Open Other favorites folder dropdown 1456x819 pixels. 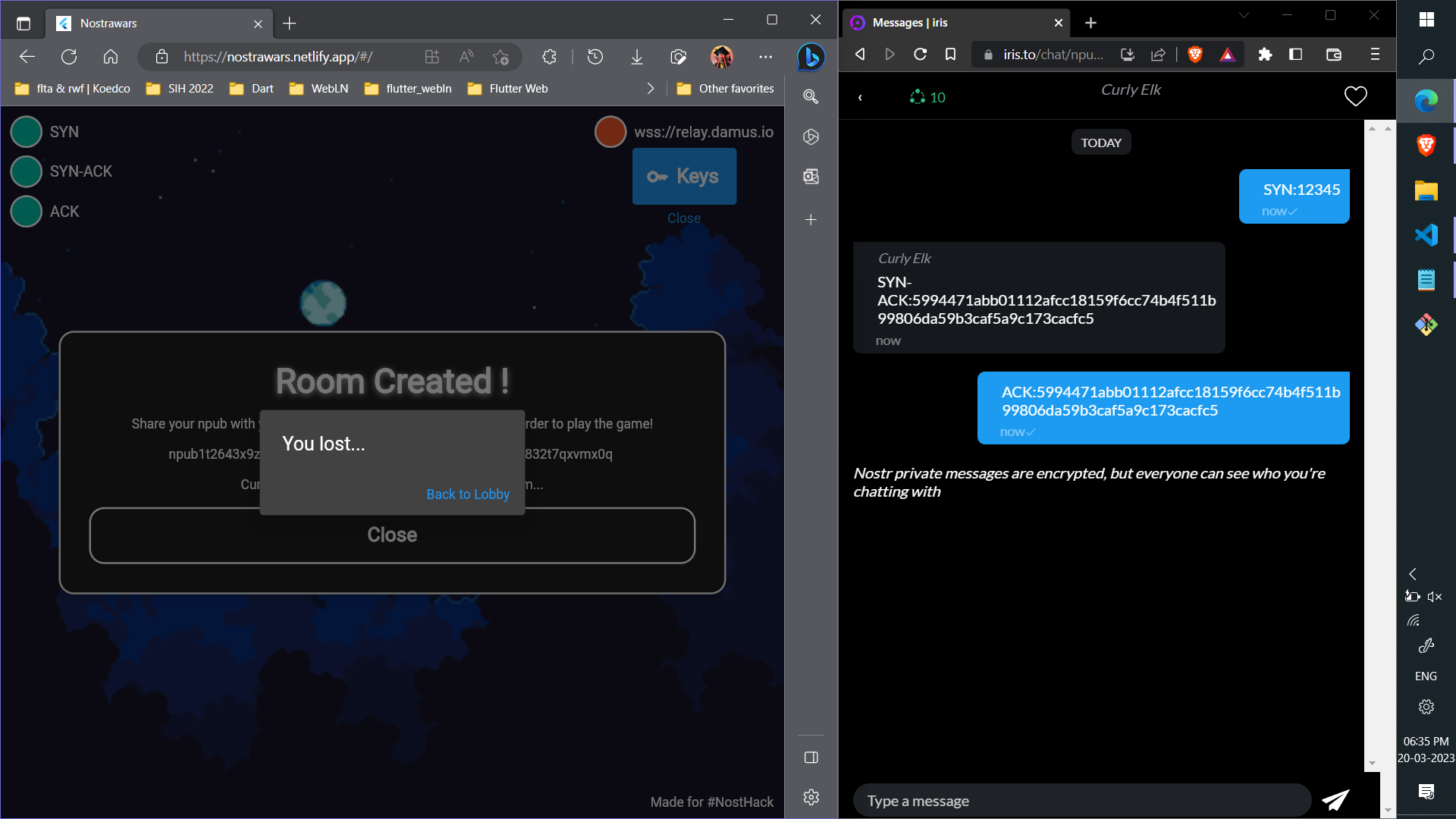[725, 89]
